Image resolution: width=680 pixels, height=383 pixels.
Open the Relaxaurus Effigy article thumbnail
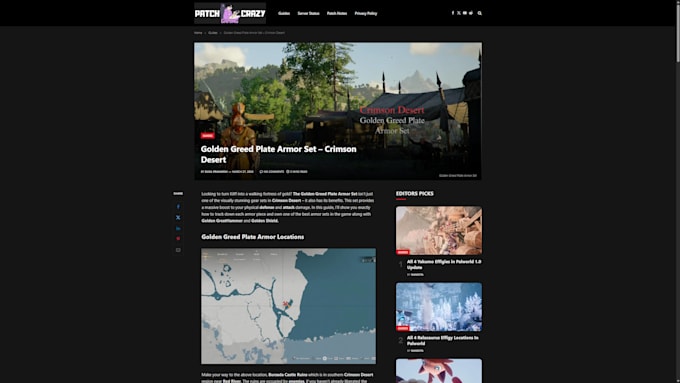(439, 307)
